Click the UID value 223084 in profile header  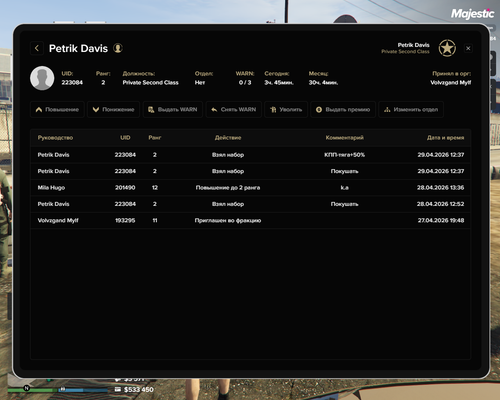(x=72, y=82)
